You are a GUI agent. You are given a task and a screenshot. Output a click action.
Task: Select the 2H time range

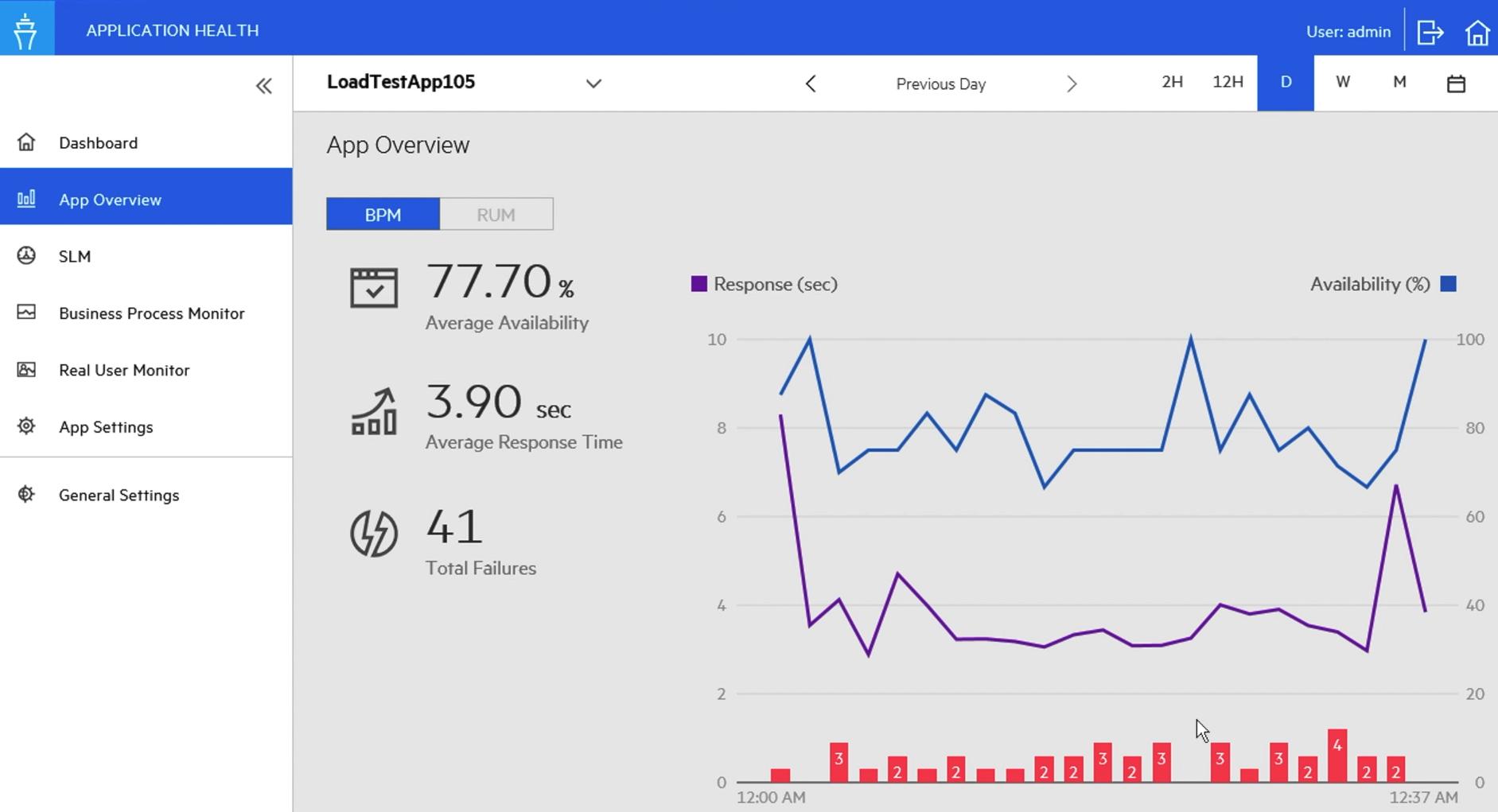pos(1172,83)
